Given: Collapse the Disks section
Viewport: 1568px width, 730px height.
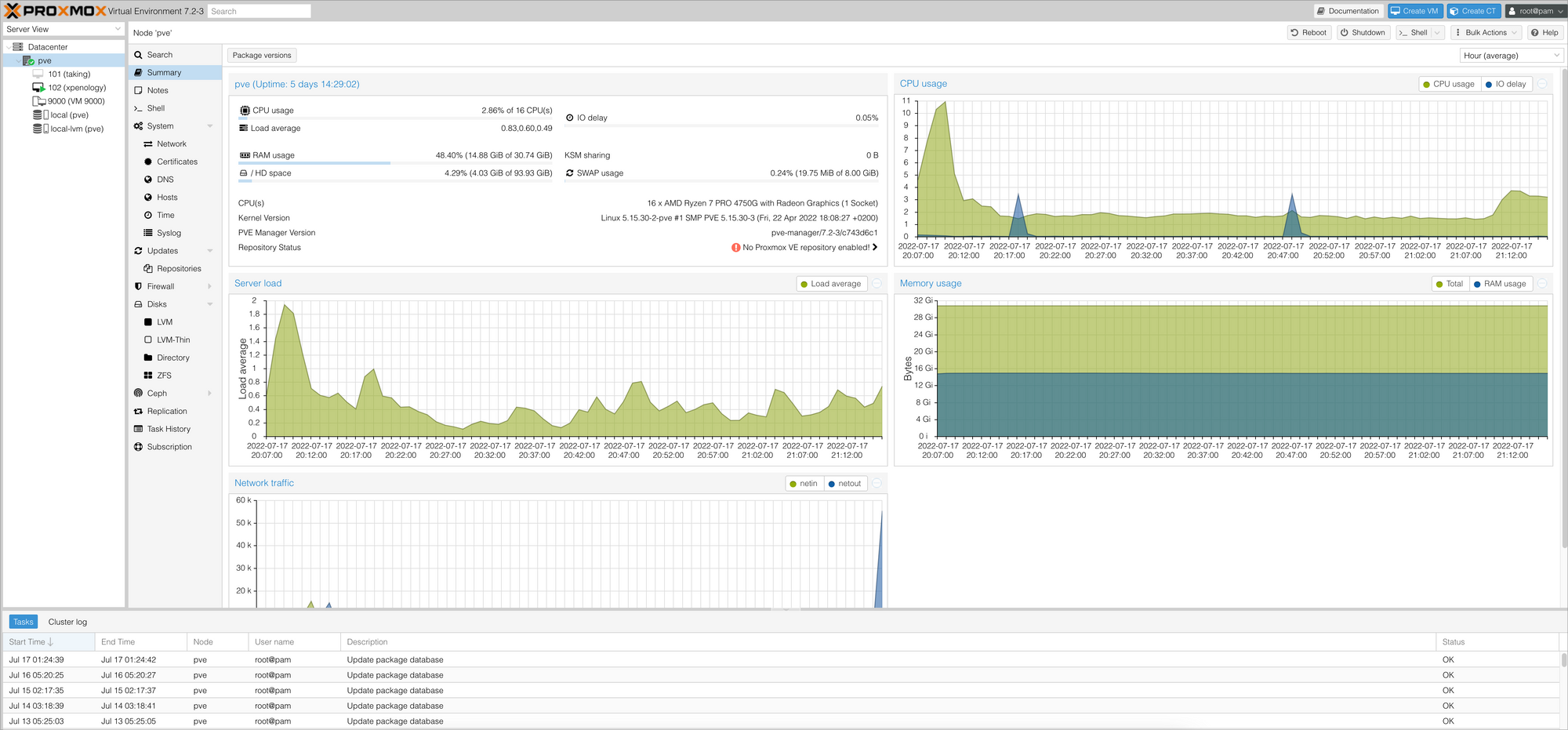Looking at the screenshot, I should point(210,304).
